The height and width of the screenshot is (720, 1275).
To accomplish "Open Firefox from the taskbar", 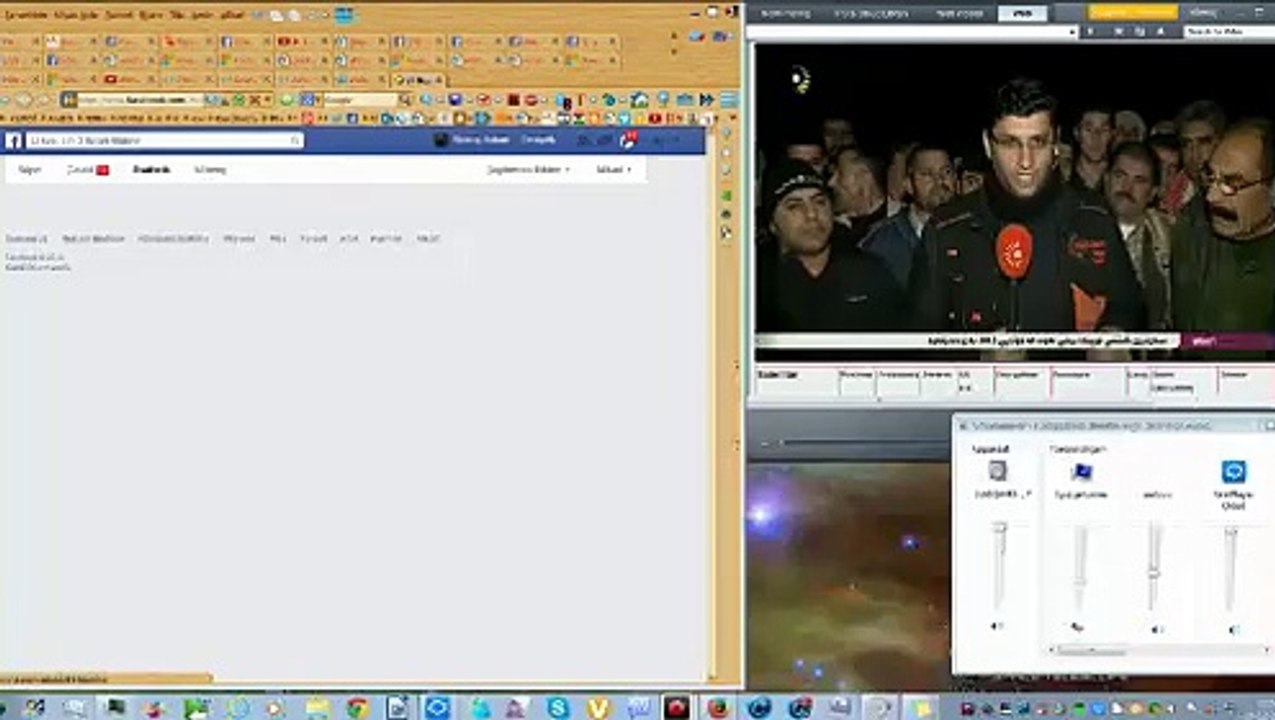I will tap(718, 708).
